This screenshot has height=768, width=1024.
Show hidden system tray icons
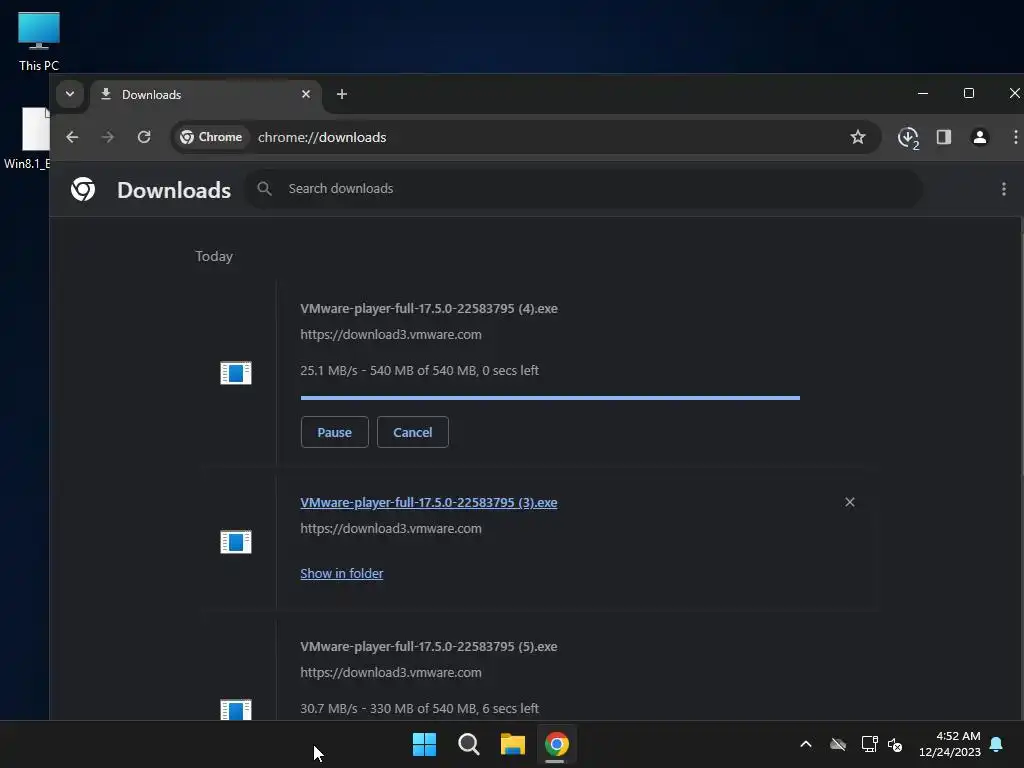click(806, 744)
